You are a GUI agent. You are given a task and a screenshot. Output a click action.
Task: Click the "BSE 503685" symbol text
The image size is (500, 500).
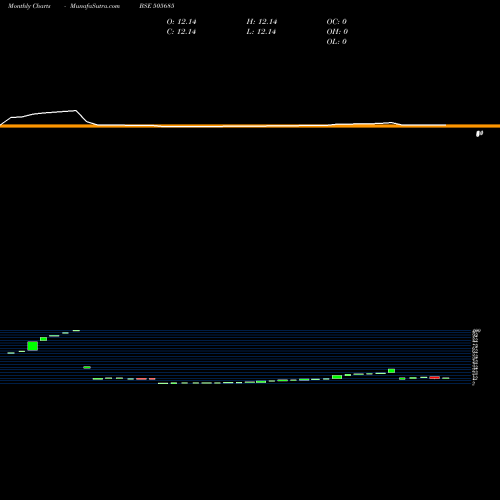157,6
